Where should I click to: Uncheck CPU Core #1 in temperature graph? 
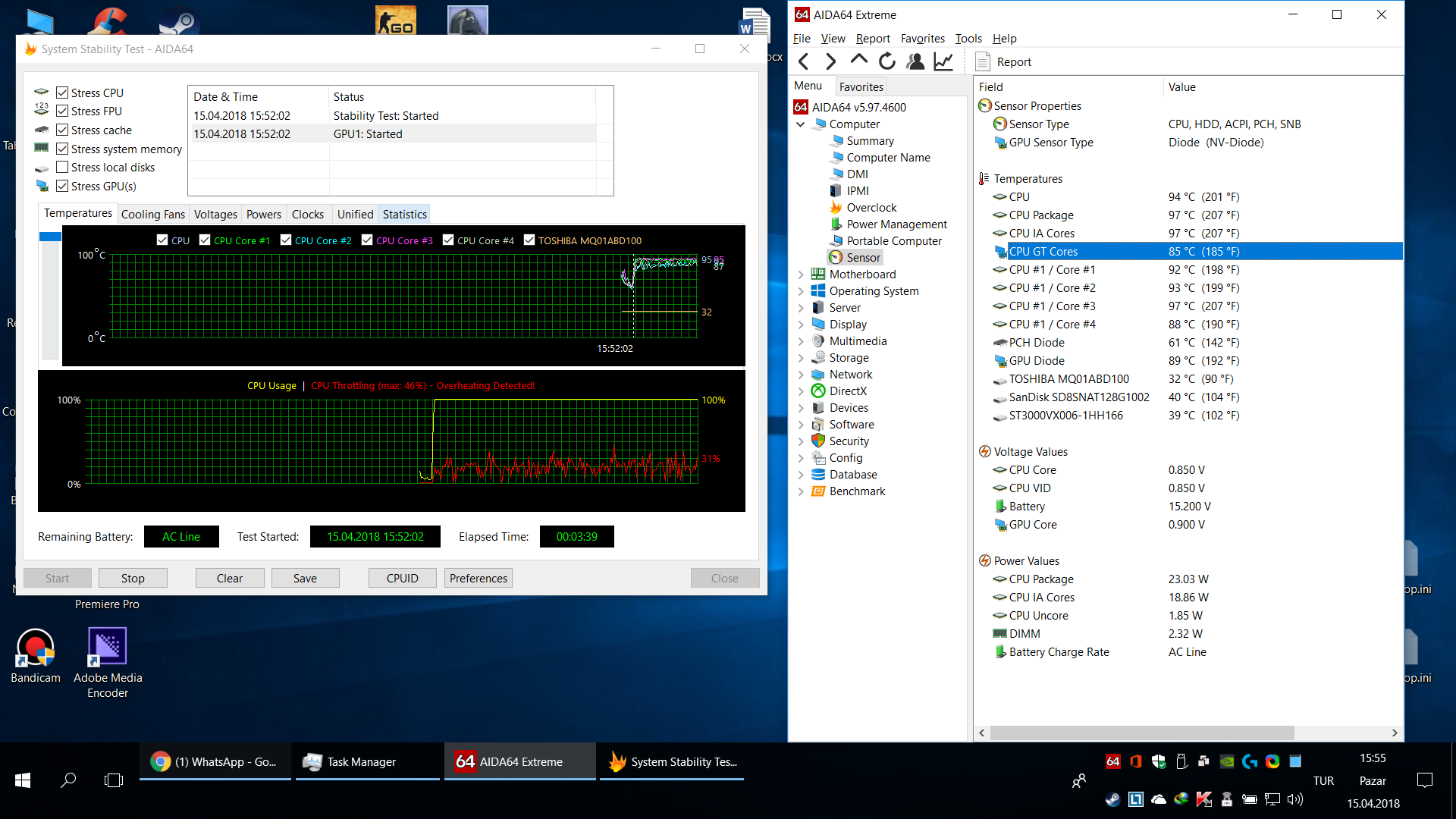click(x=205, y=240)
